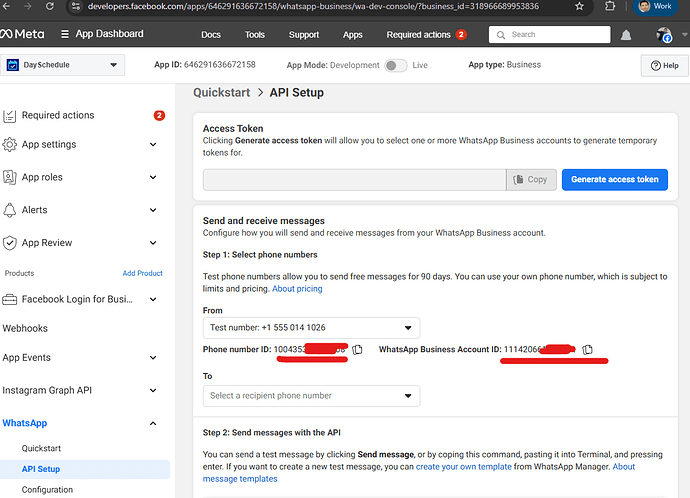Click the Facebook Login briefcase icon
The height and width of the screenshot is (498, 690).
click(10, 300)
